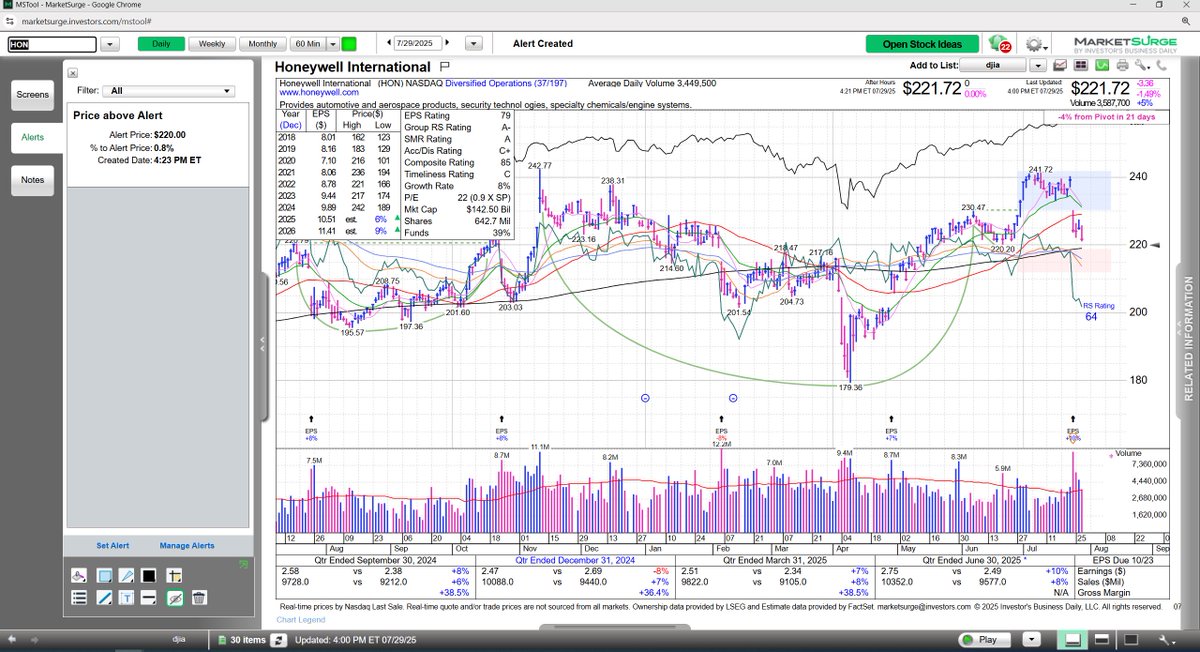Viewport: 1200px width, 652px height.
Task: Click the 30 items status text
Action: [248, 639]
